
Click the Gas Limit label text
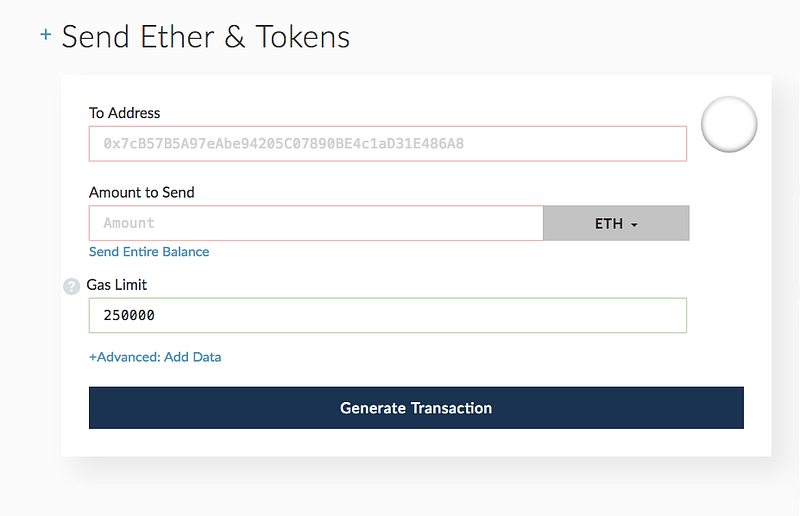(117, 285)
